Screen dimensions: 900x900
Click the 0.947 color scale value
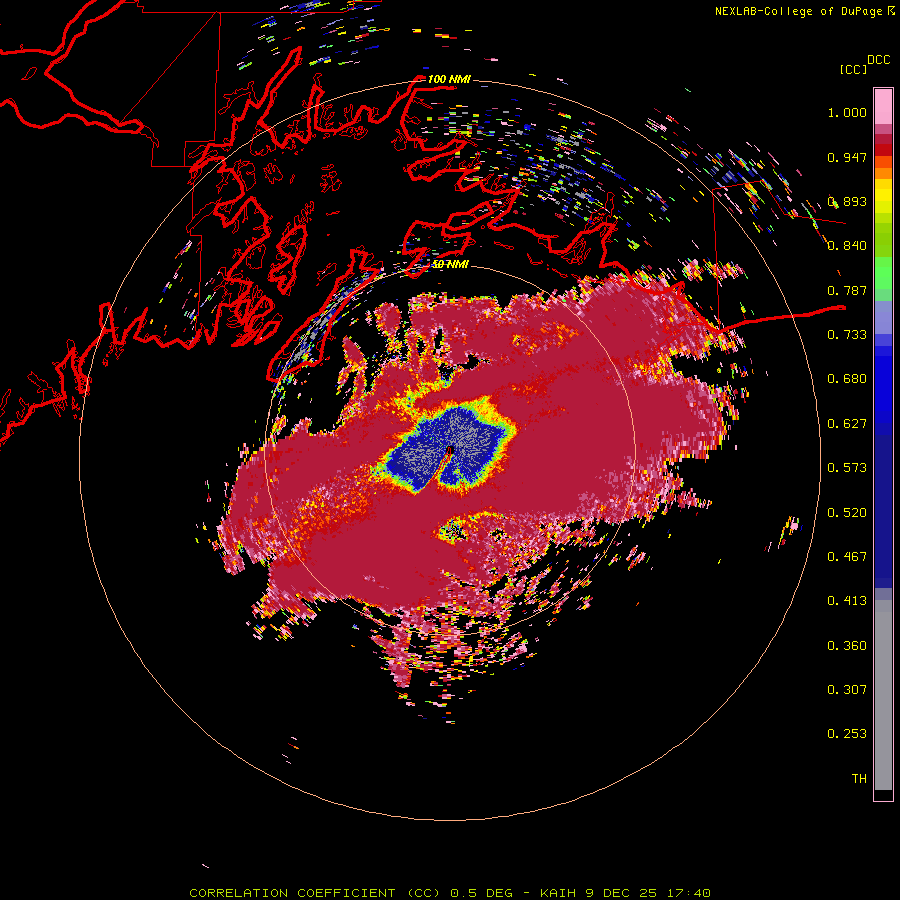click(x=847, y=157)
